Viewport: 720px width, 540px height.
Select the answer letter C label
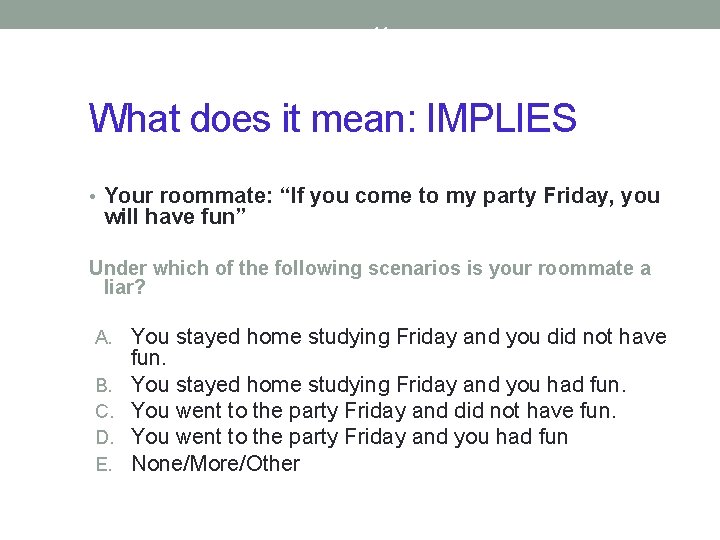coord(104,411)
